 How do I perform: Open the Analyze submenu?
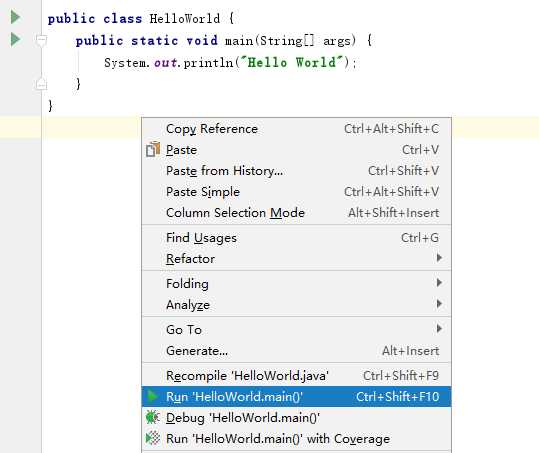pos(296,305)
